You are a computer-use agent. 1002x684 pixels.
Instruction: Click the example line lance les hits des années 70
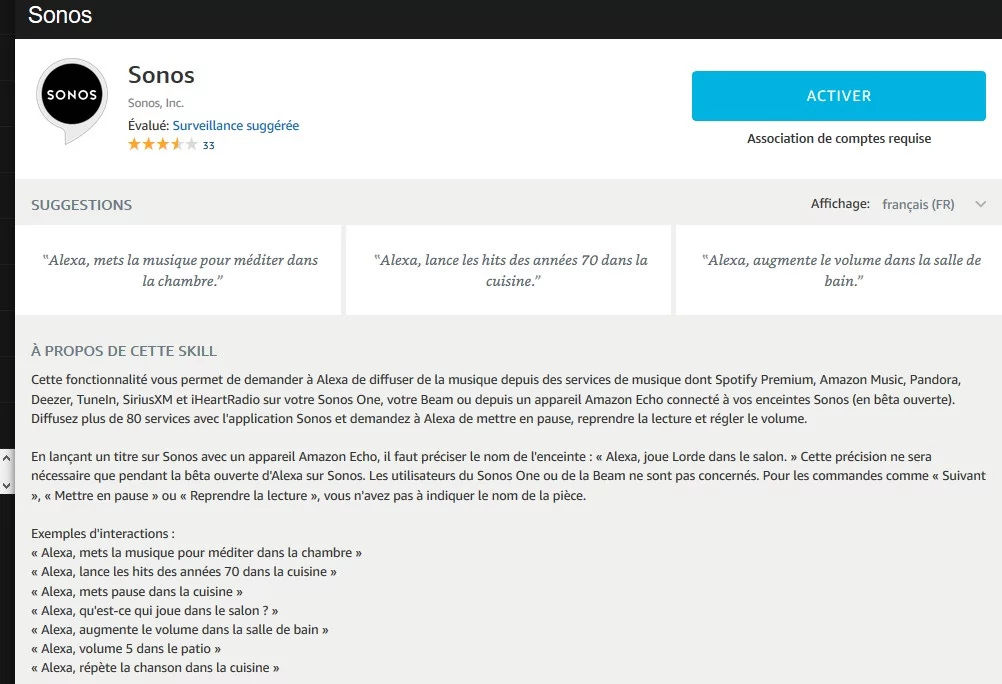tap(184, 571)
